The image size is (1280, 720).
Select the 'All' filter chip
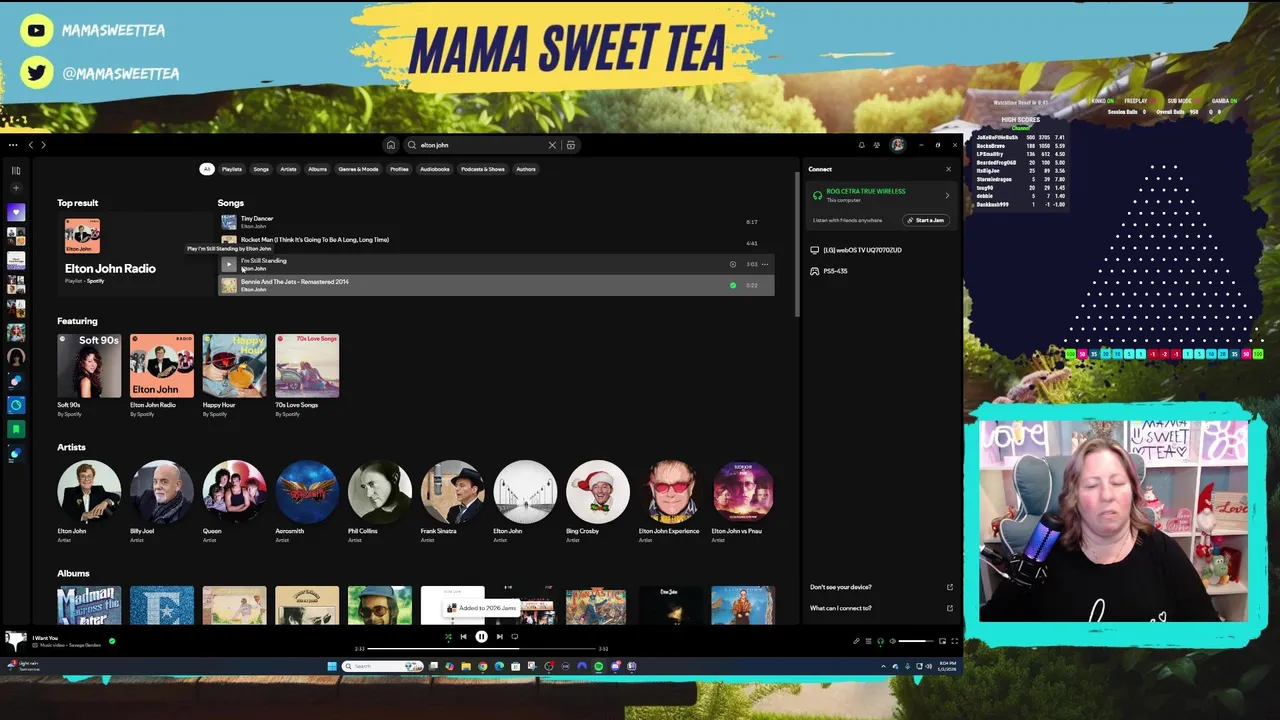pos(207,169)
